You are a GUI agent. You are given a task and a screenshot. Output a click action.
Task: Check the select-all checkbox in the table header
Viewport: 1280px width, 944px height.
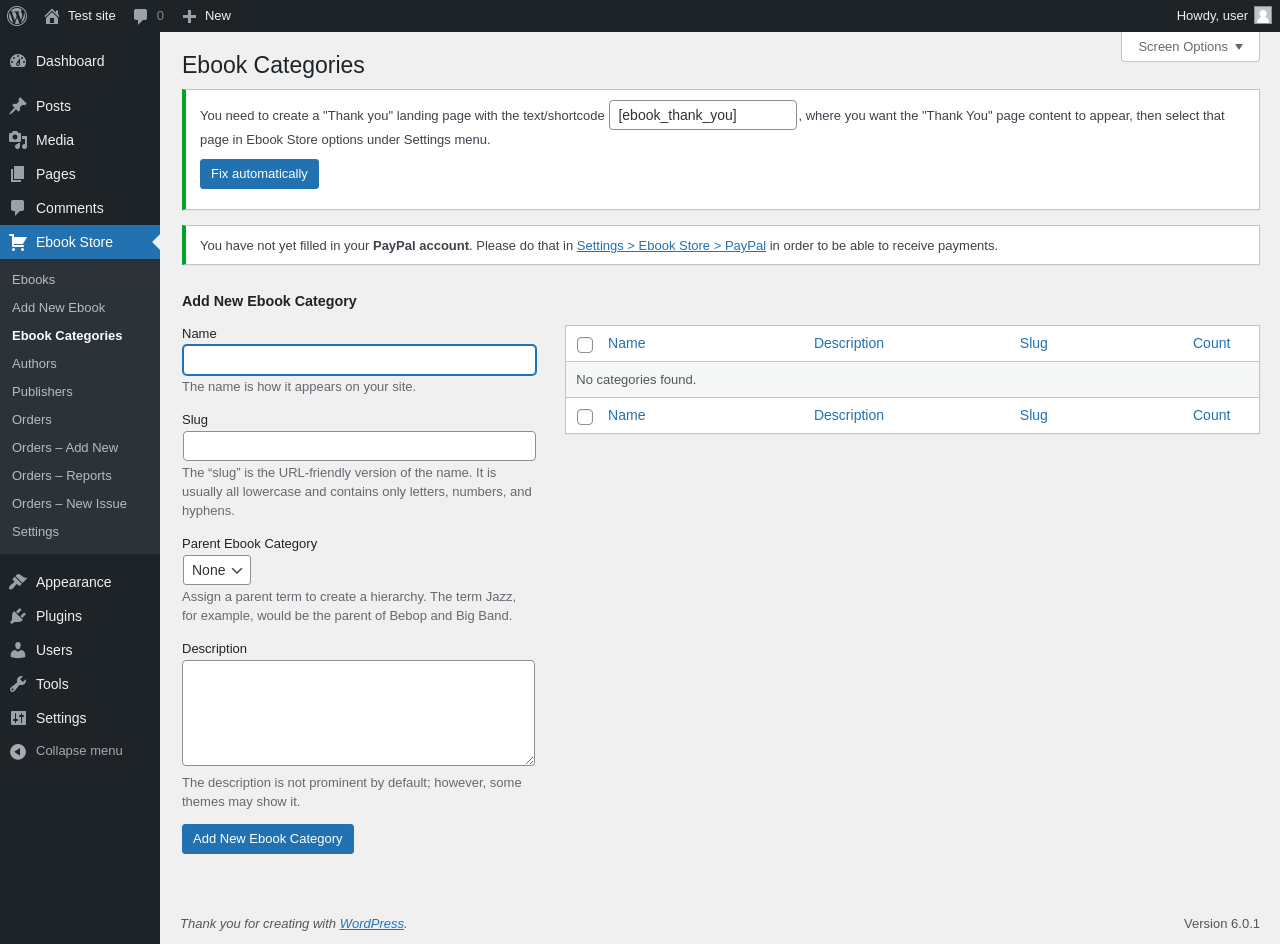coord(585,345)
